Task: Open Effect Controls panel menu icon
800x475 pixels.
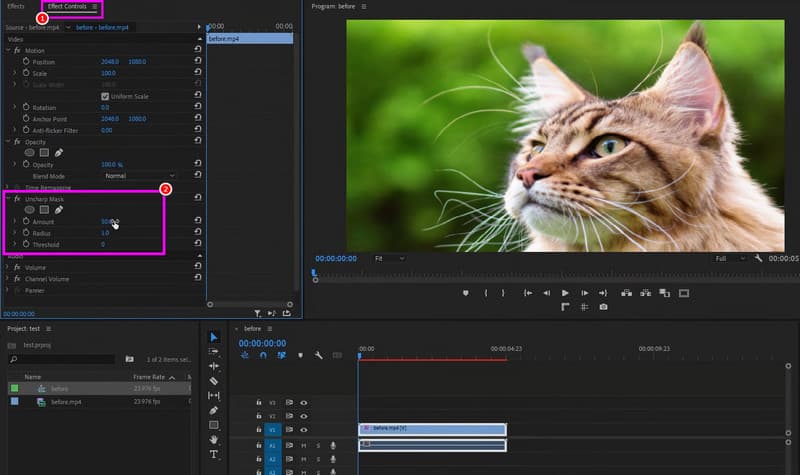Action: pyautogui.click(x=95, y=7)
